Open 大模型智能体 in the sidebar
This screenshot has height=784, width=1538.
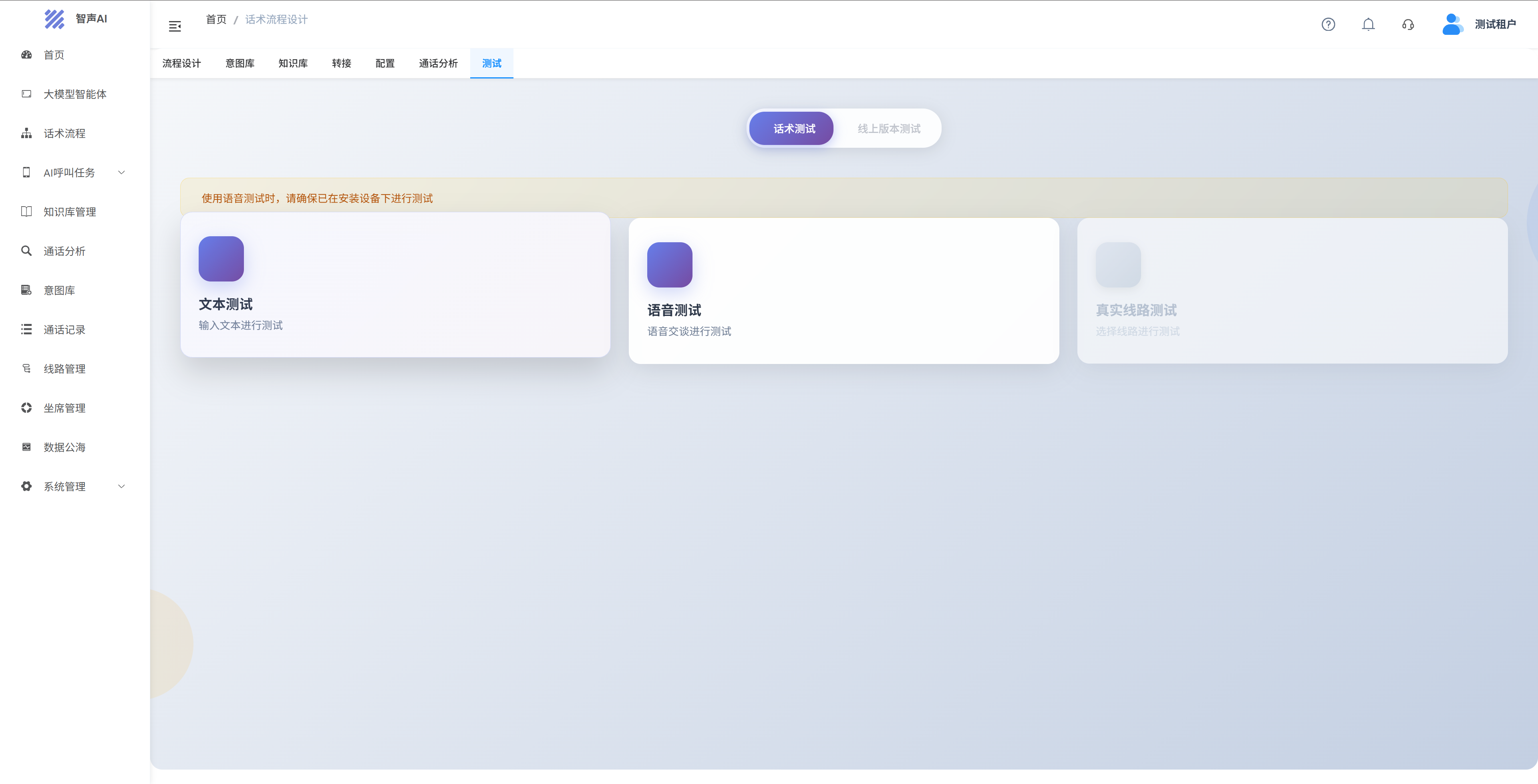pos(74,94)
